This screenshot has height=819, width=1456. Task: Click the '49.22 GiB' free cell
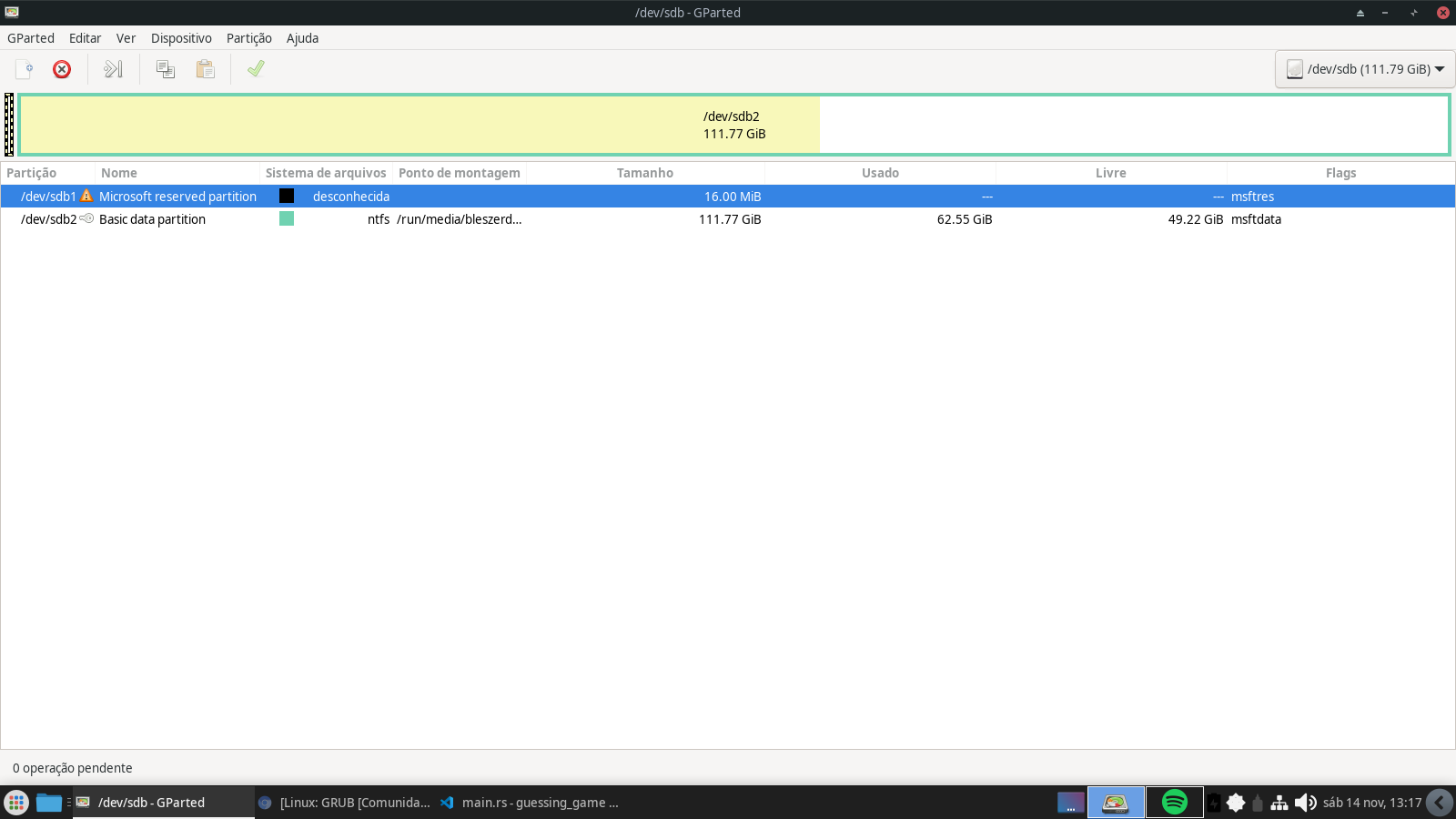coord(1196,219)
